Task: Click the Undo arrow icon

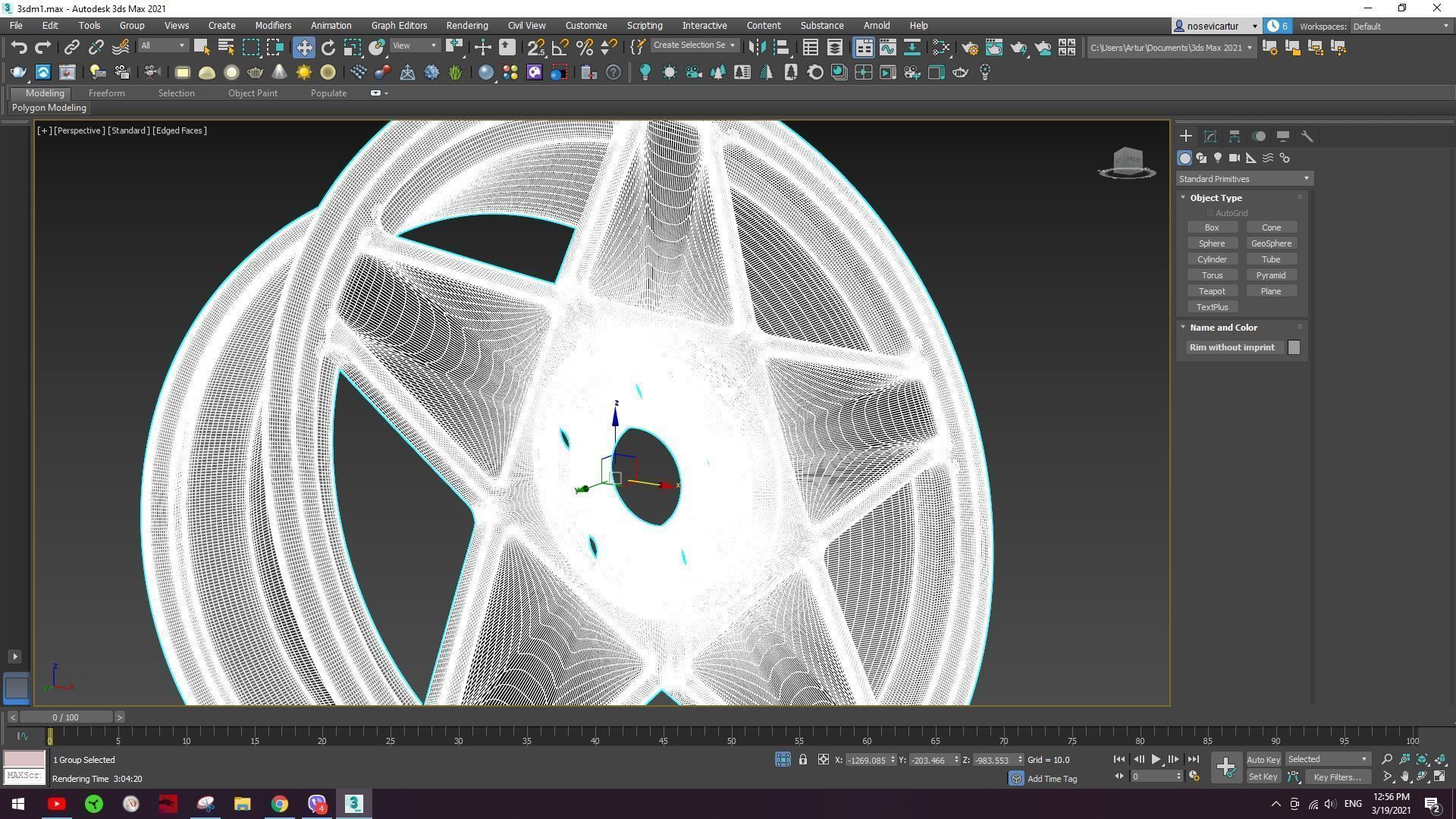Action: (19, 48)
